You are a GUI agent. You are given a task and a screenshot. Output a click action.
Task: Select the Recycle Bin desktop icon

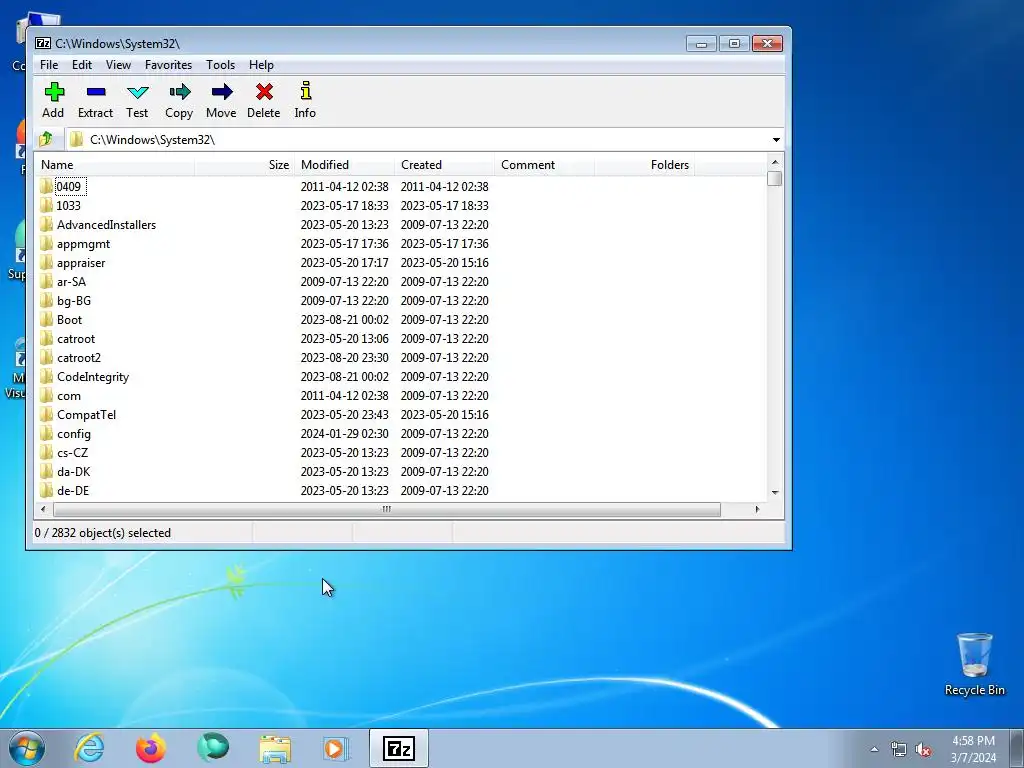pos(974,664)
